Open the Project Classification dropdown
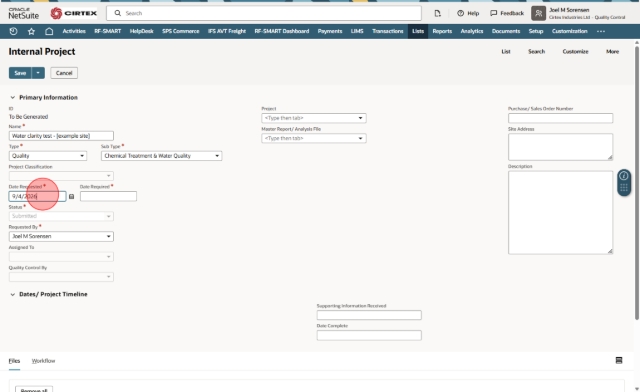The width and height of the screenshot is (640, 392). point(61,176)
